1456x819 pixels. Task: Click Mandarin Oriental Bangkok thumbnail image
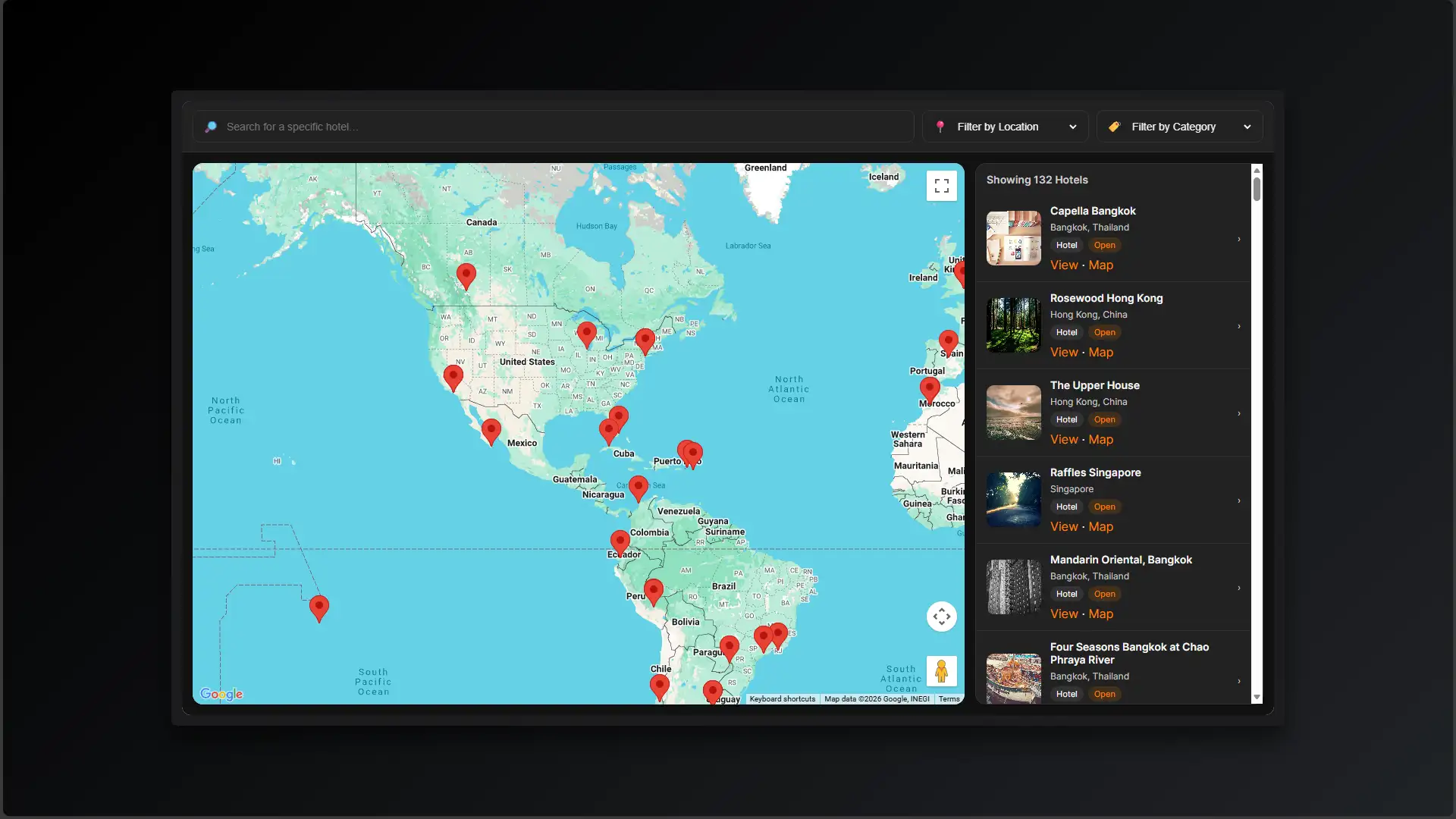(1013, 587)
